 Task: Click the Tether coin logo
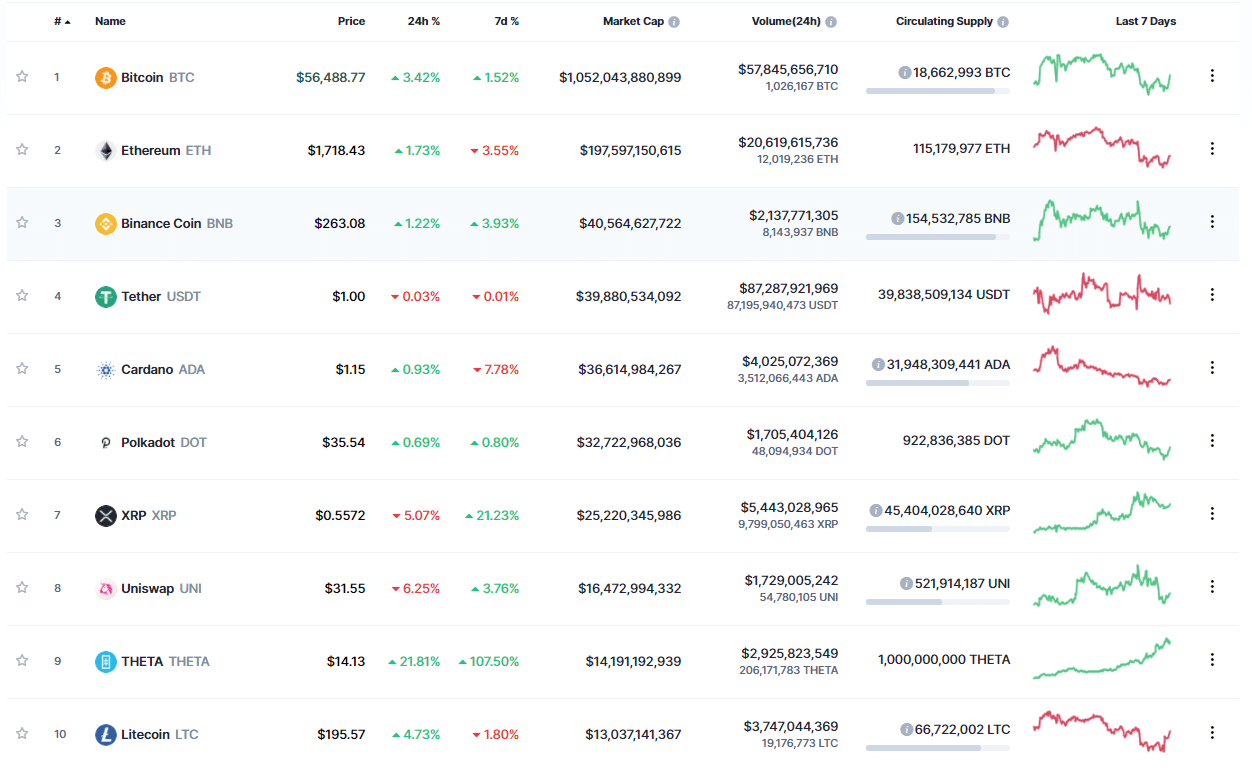pos(106,296)
